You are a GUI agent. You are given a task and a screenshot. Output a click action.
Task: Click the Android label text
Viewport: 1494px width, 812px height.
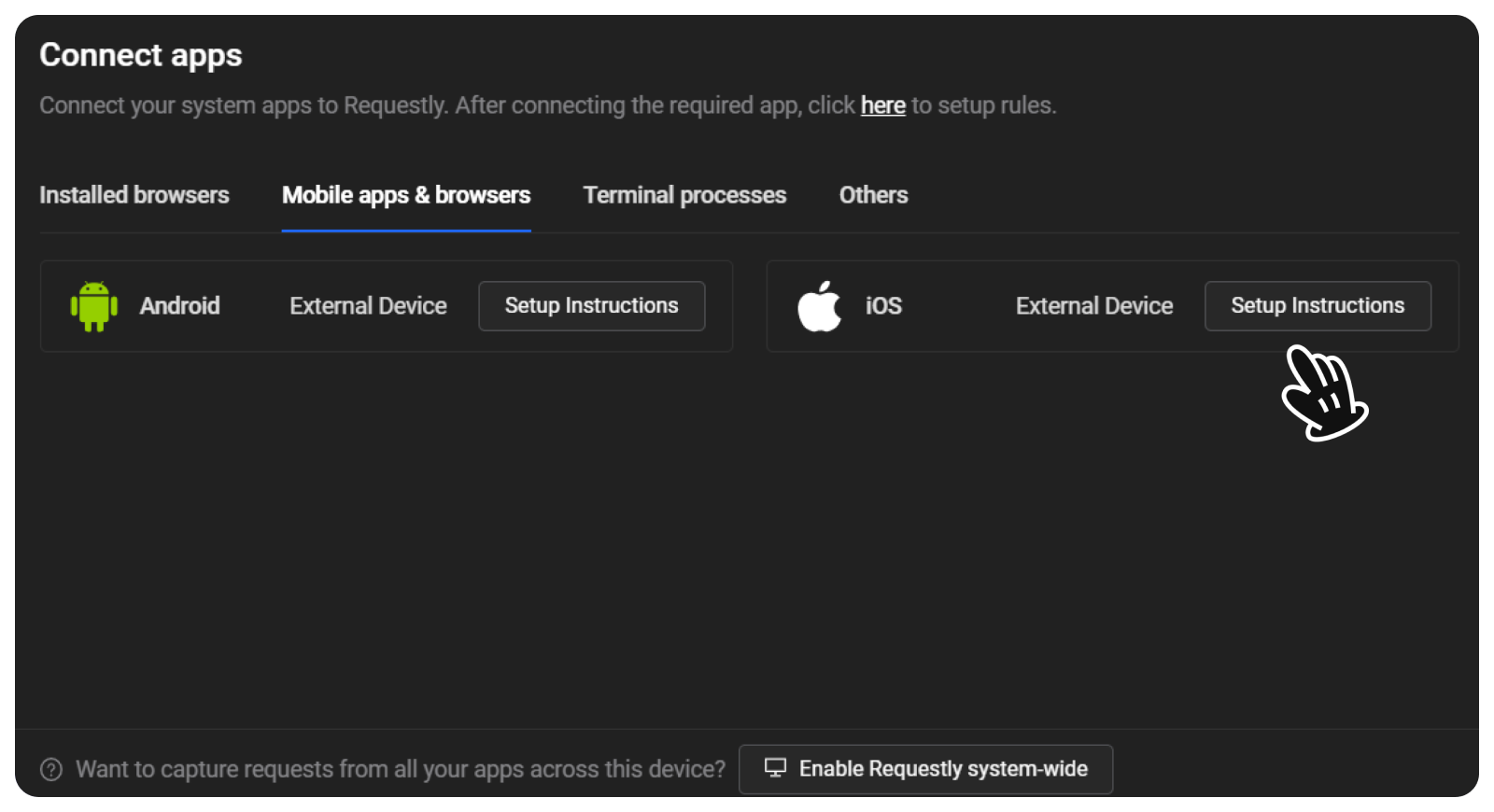click(180, 306)
